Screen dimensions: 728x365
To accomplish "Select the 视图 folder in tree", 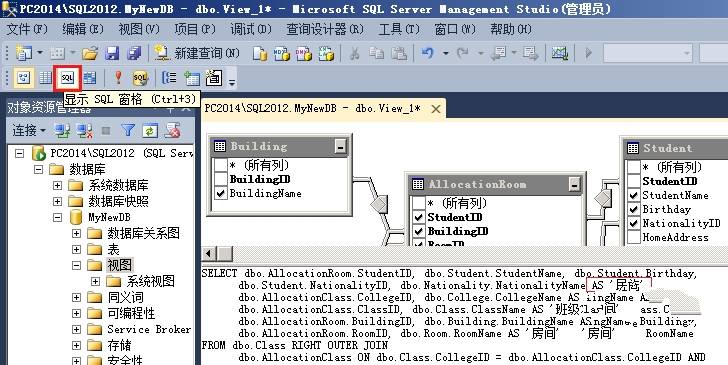I will pos(119,265).
